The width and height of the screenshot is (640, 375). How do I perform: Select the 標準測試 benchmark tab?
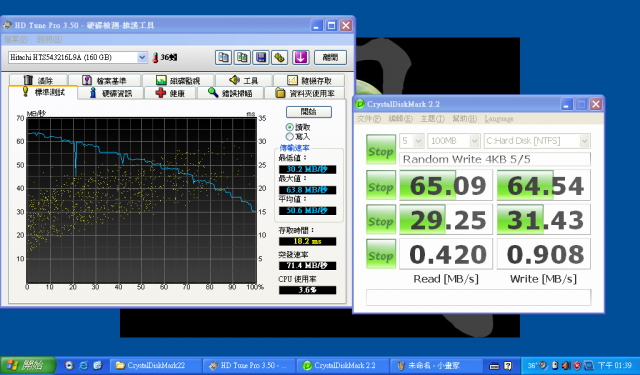43,92
